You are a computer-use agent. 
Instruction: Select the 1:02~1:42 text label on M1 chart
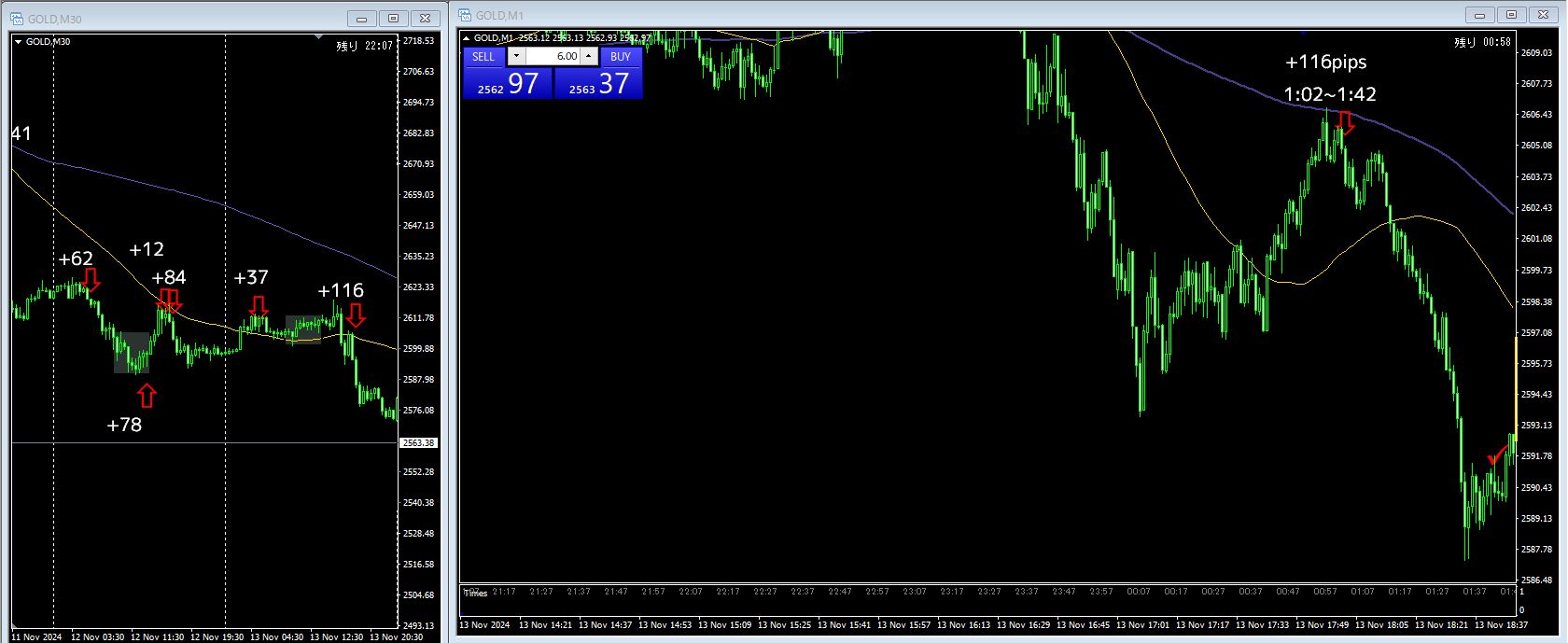coord(1330,93)
